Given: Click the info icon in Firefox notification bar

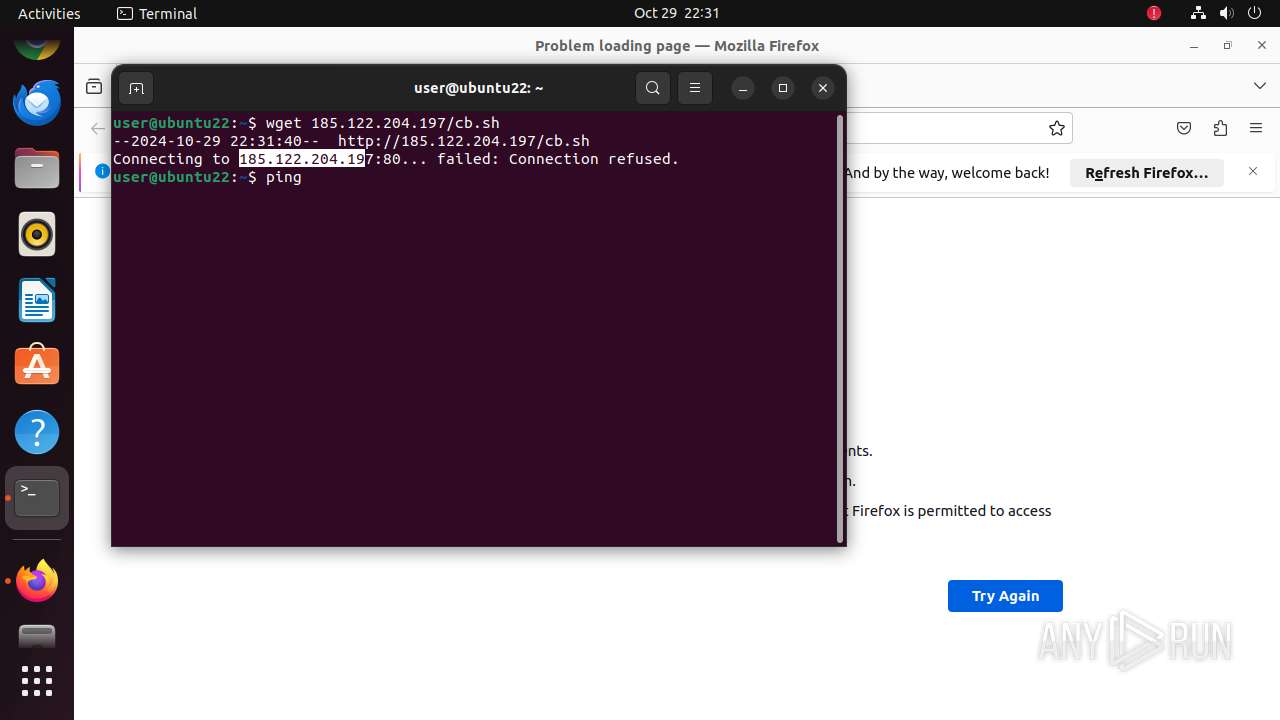Looking at the screenshot, I should (102, 171).
